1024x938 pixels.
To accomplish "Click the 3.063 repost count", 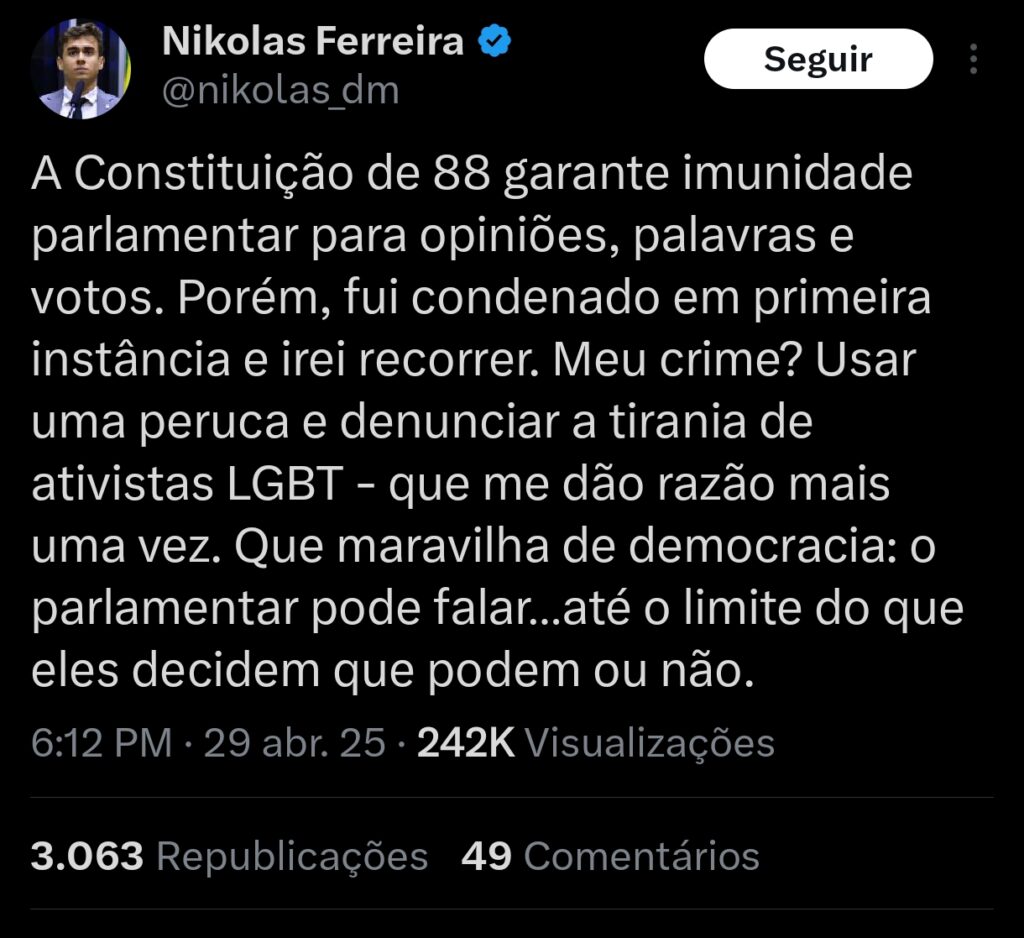I will pos(87,856).
